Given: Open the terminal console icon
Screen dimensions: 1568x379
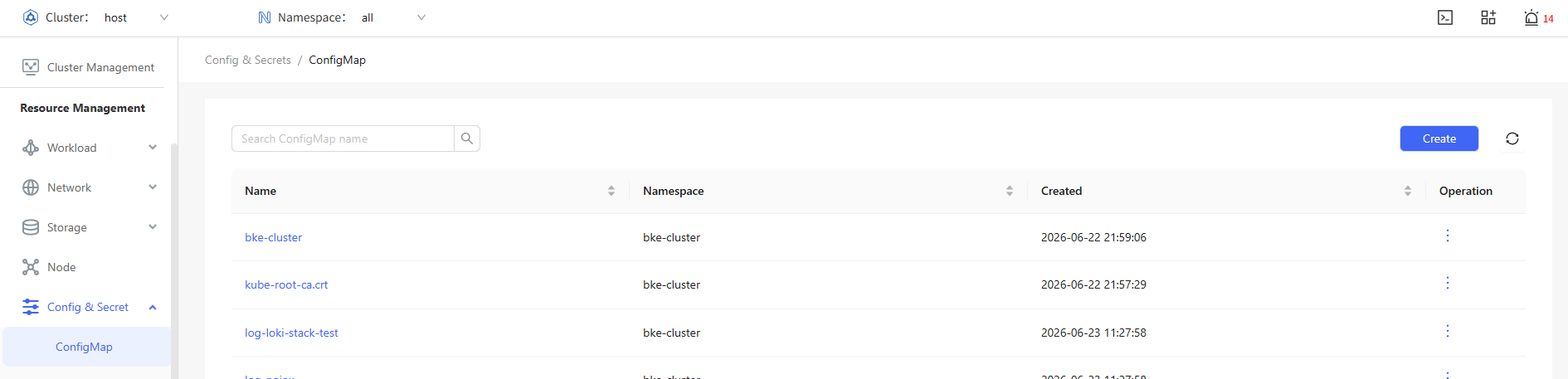Looking at the screenshot, I should [1445, 17].
